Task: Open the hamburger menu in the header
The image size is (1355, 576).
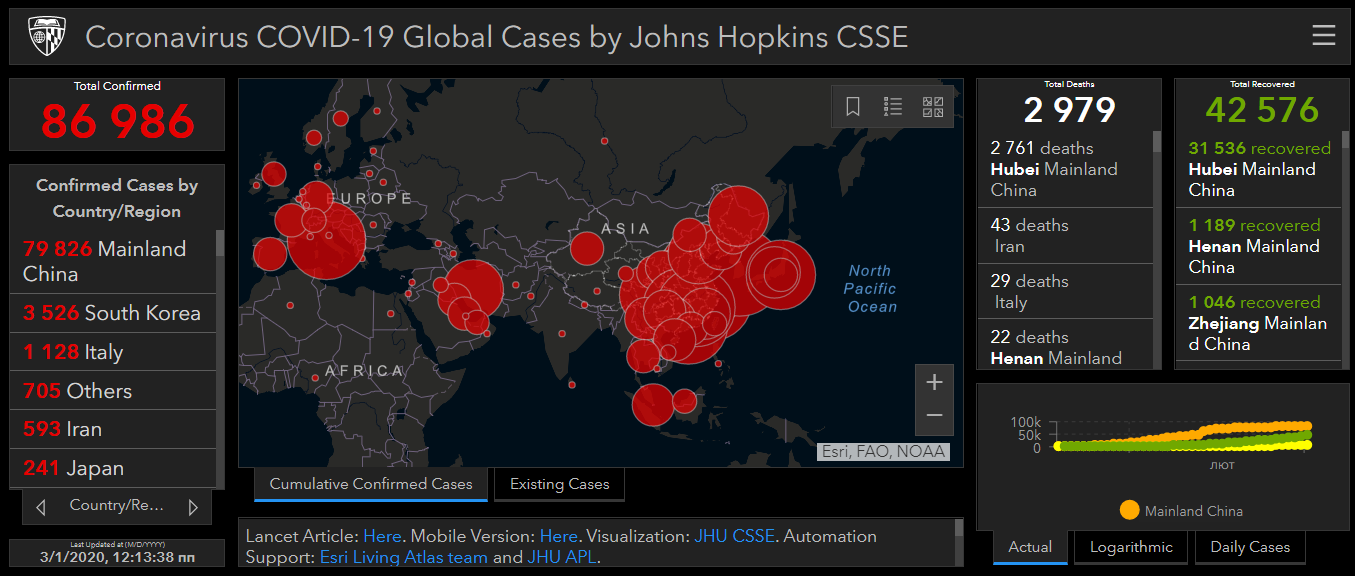Action: point(1323,36)
